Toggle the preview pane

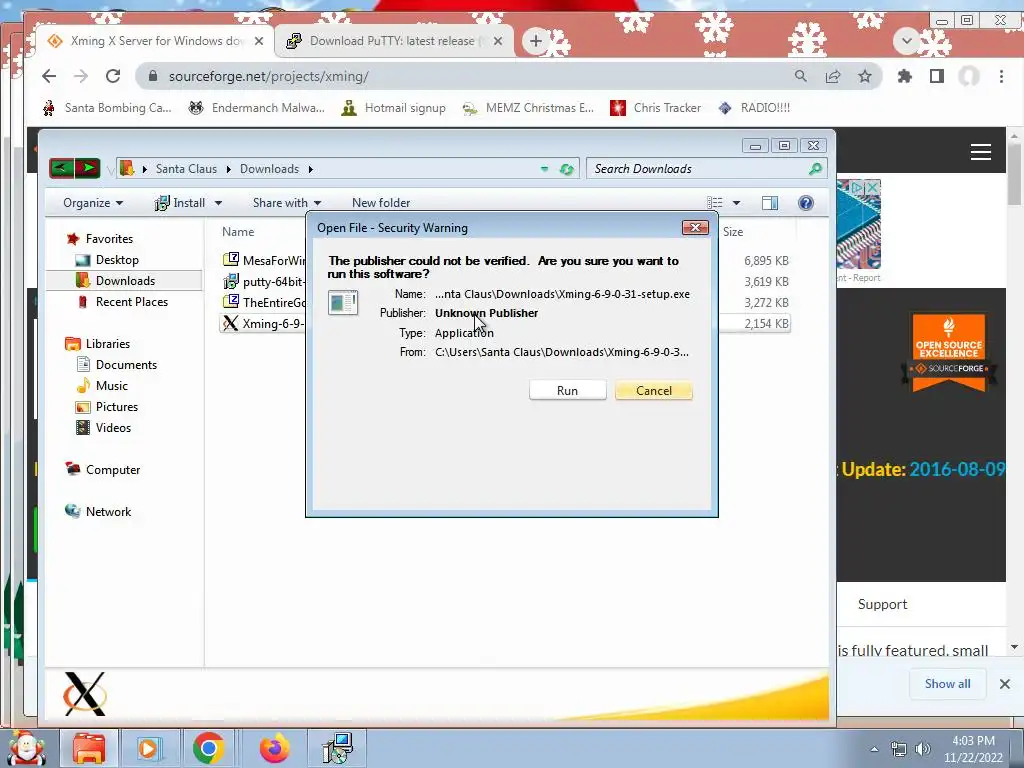770,203
